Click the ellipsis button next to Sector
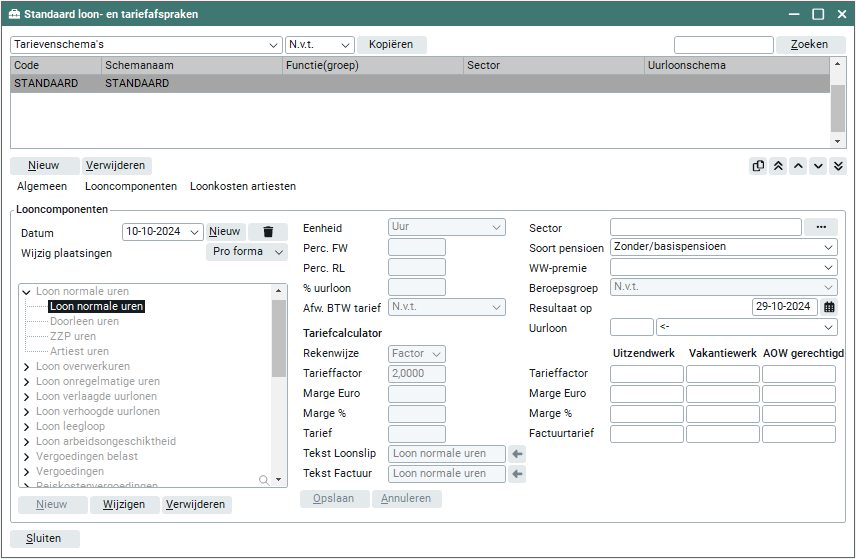The image size is (856, 559). click(821, 227)
